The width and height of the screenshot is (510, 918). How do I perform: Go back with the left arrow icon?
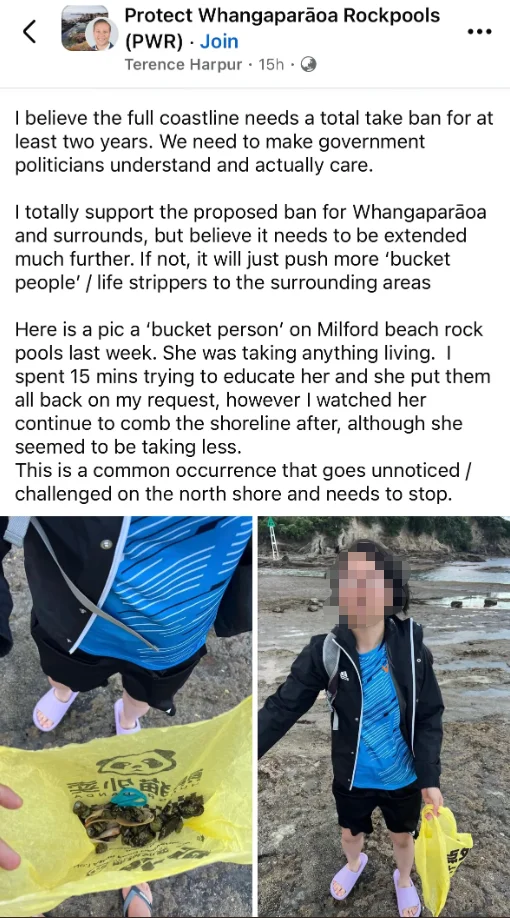tap(30, 32)
